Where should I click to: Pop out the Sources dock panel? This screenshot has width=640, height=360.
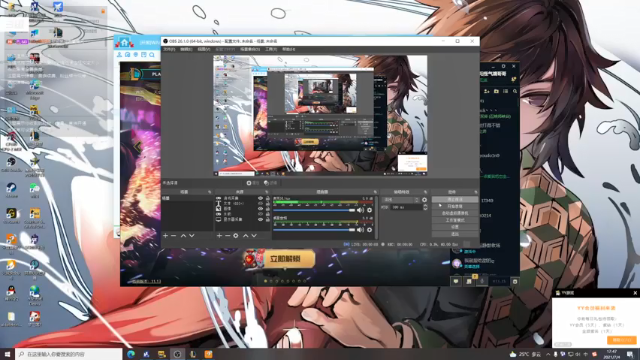267,192
